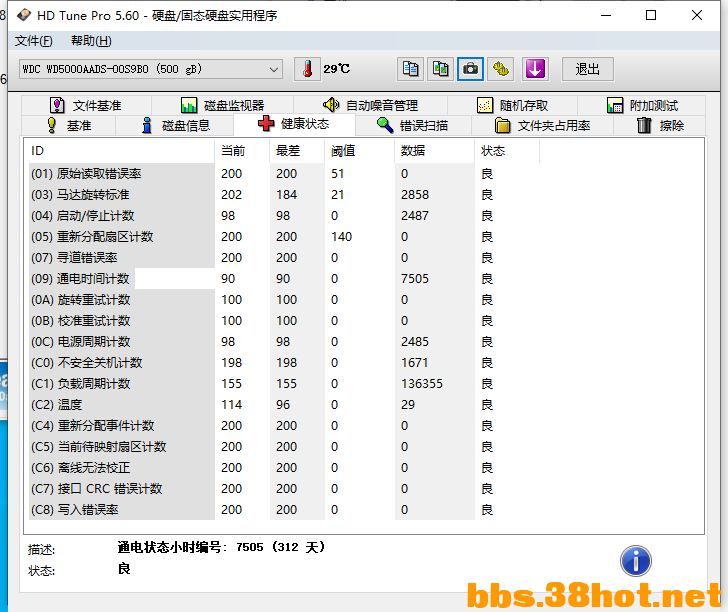Maximize the HD Tune Pro window
Screen dimensions: 728x612
pos(651,15)
